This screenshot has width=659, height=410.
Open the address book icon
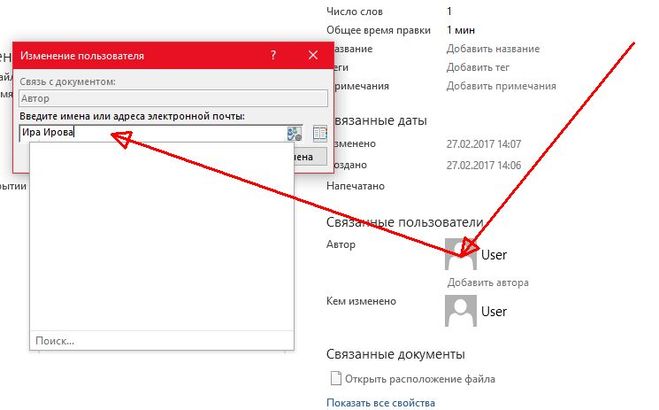320,133
